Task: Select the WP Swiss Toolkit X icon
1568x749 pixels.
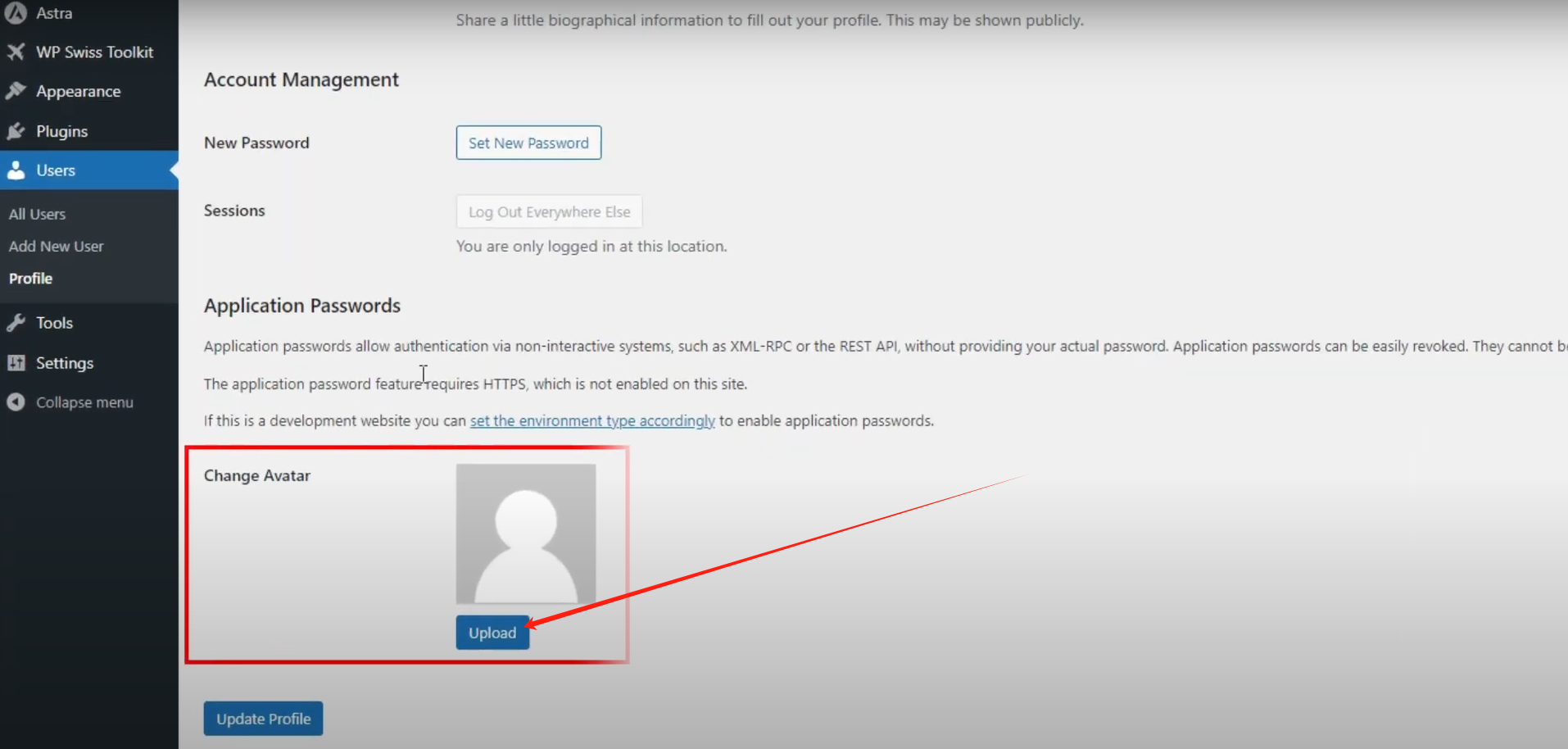Action: (16, 52)
